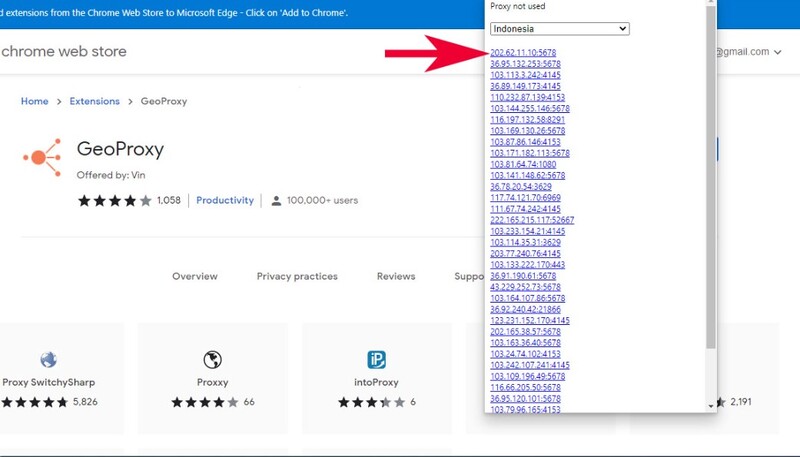Select proxy 103.171.182.113:5678

tap(530, 153)
